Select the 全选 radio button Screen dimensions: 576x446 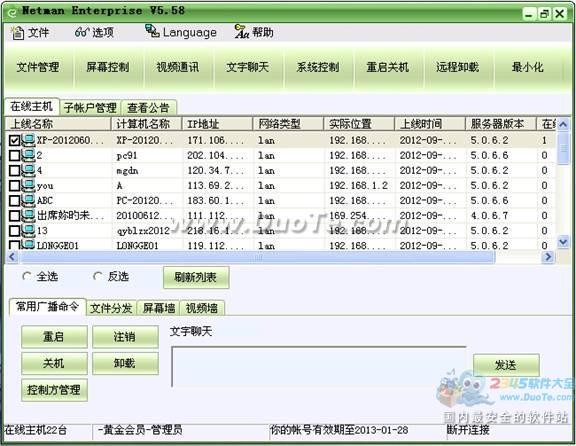26,276
